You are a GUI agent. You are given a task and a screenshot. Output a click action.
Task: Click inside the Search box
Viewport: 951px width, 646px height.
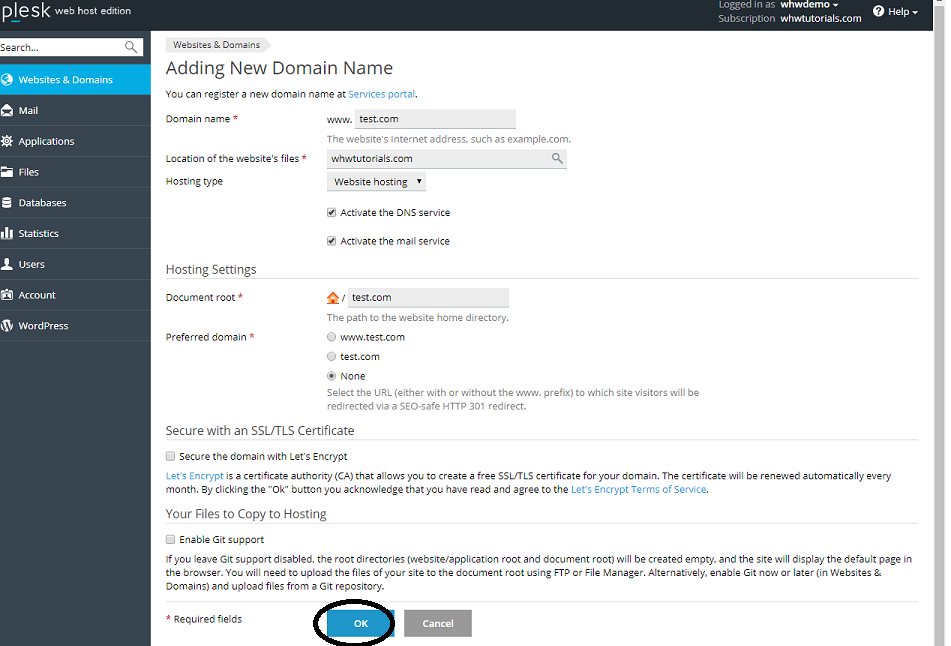point(60,46)
